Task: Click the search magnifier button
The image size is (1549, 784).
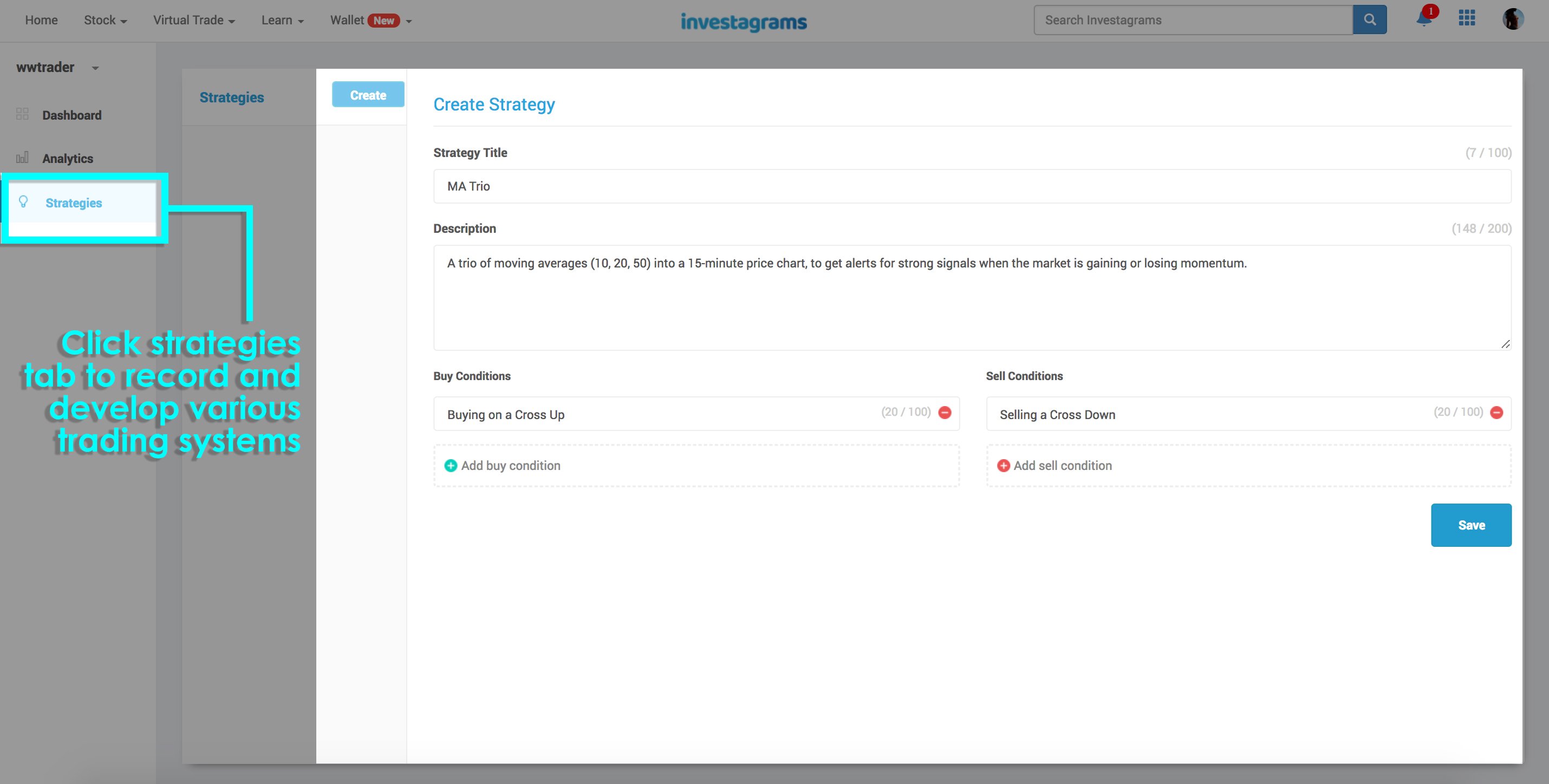Action: (x=1369, y=20)
